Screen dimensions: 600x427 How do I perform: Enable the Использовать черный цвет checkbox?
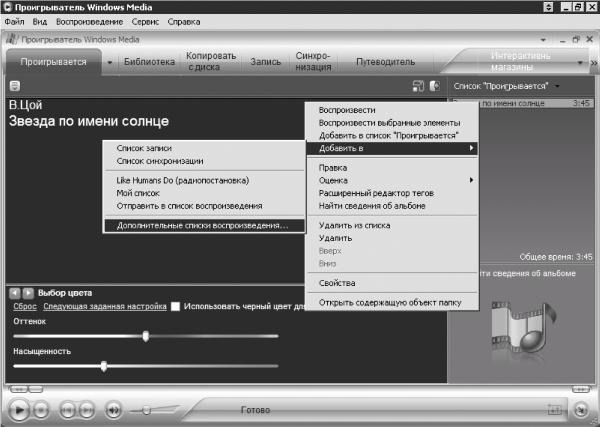[x=175, y=306]
